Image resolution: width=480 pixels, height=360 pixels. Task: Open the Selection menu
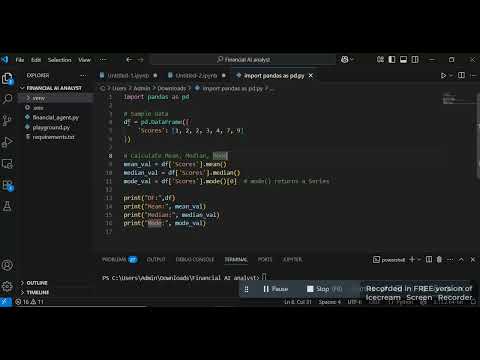[x=59, y=60]
